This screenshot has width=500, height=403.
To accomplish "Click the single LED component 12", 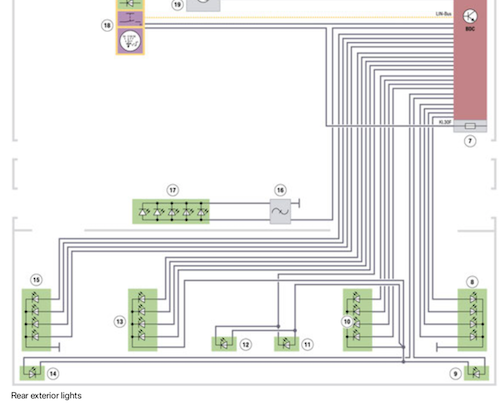I will pos(224,344).
